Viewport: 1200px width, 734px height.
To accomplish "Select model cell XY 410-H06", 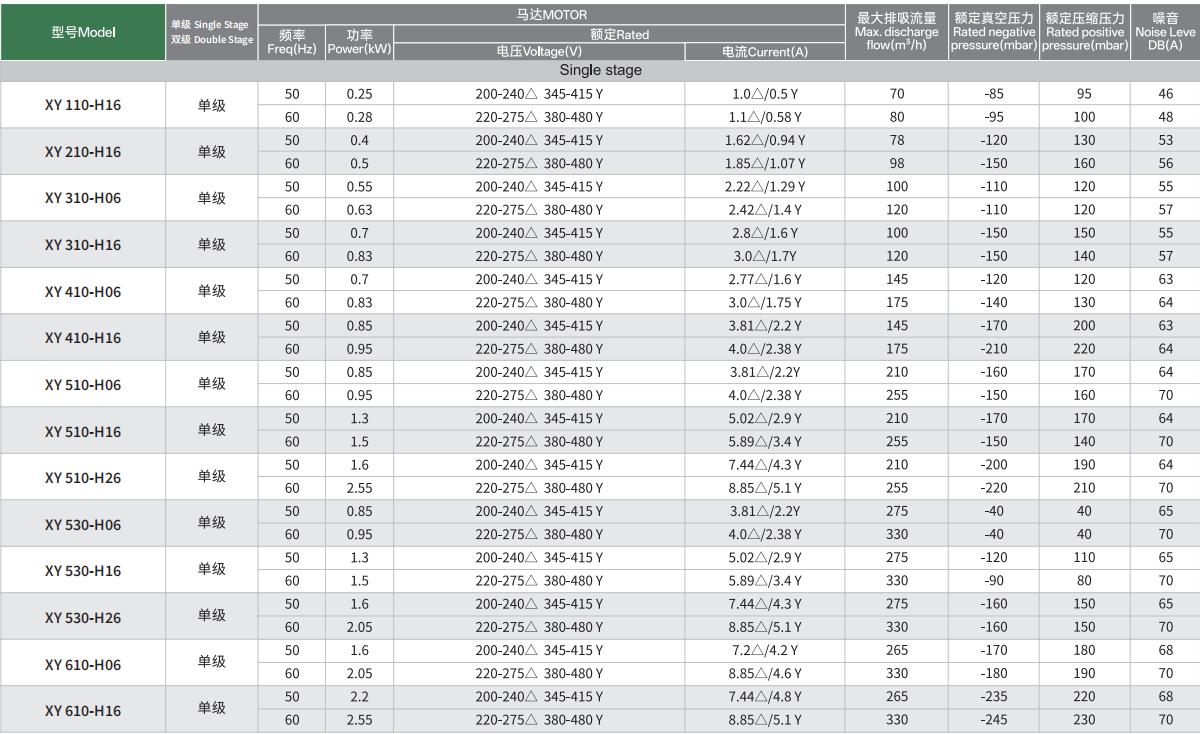I will [83, 291].
